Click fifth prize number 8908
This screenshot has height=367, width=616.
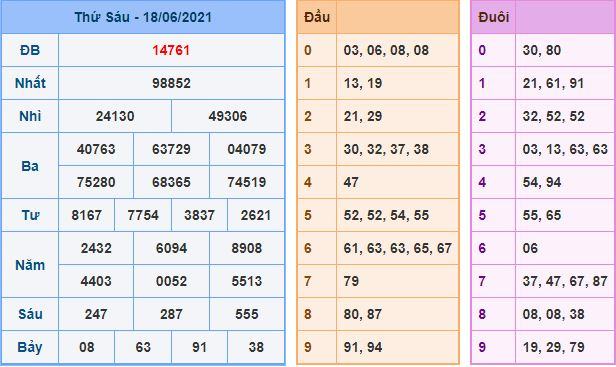(x=247, y=248)
